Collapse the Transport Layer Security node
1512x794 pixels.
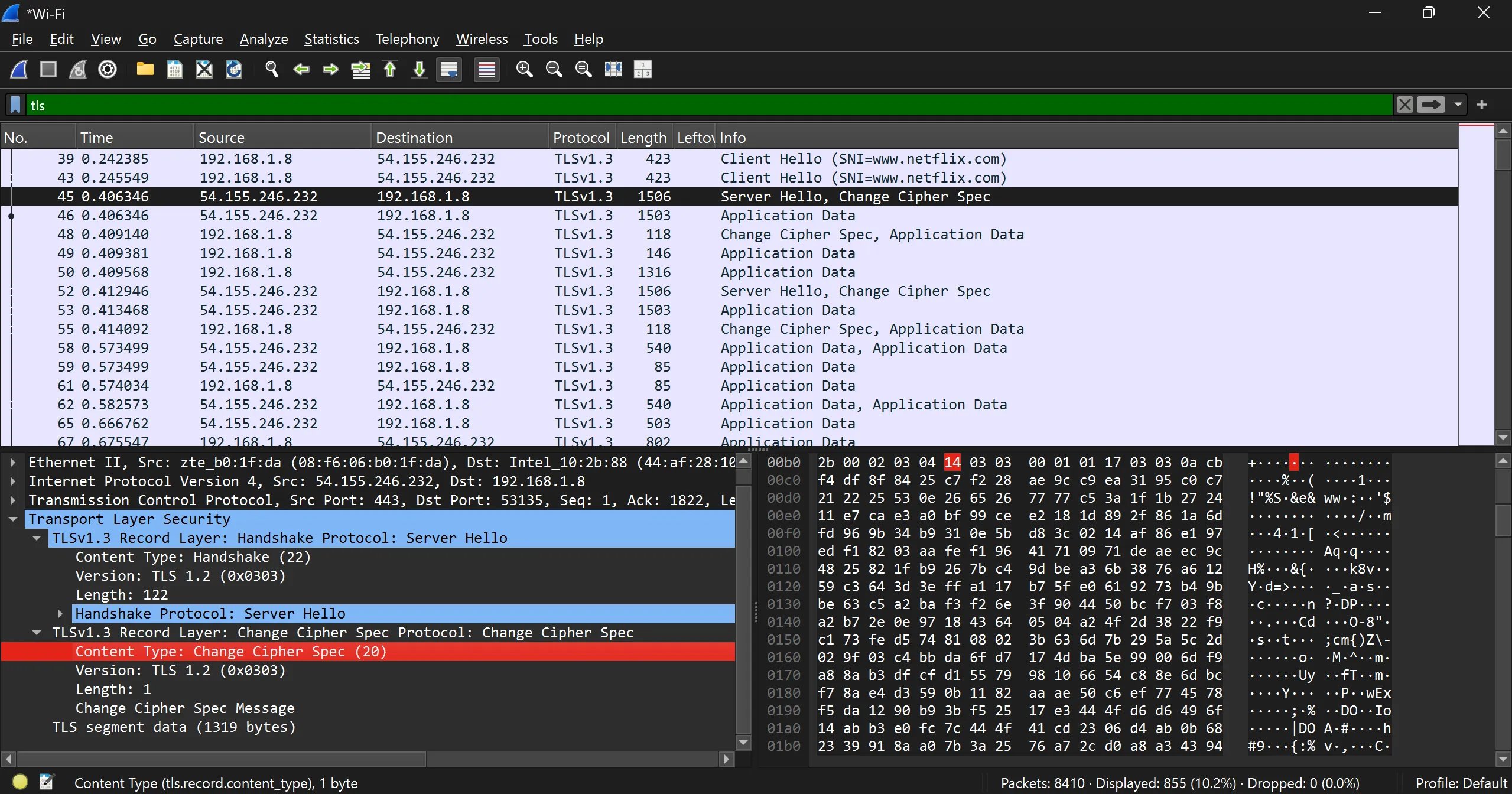[12, 519]
